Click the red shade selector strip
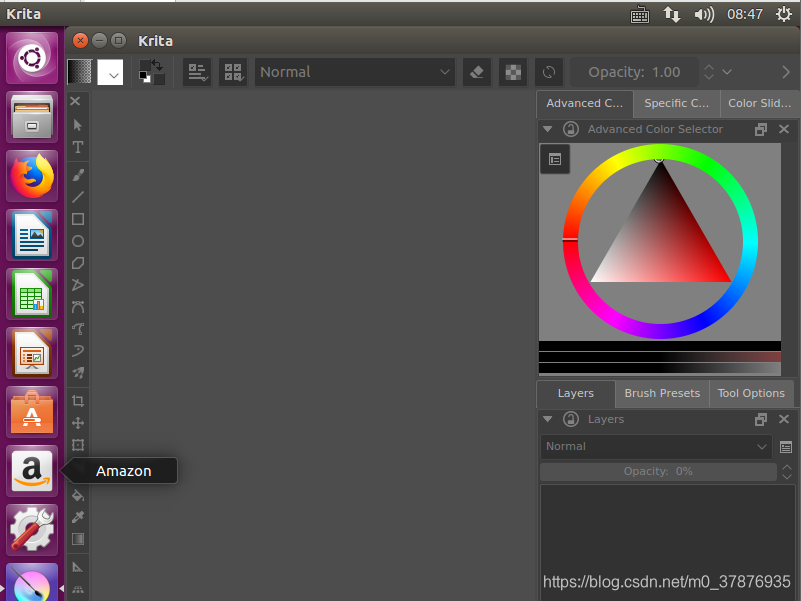 (x=659, y=357)
